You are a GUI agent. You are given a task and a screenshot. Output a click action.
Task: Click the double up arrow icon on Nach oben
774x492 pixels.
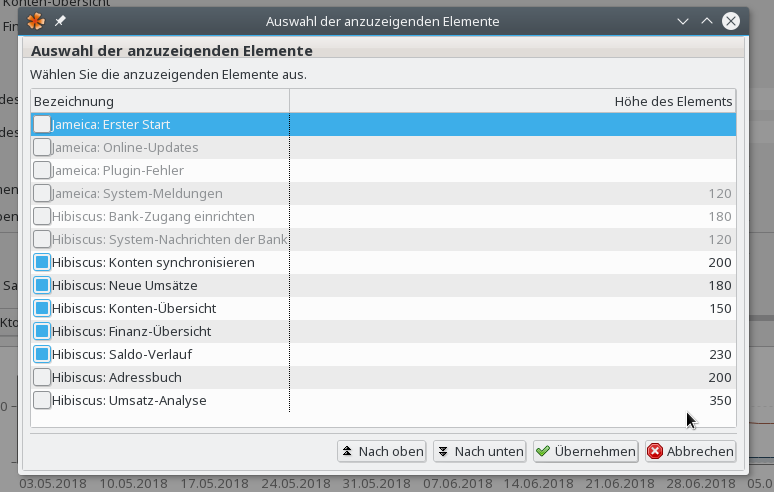(x=347, y=452)
